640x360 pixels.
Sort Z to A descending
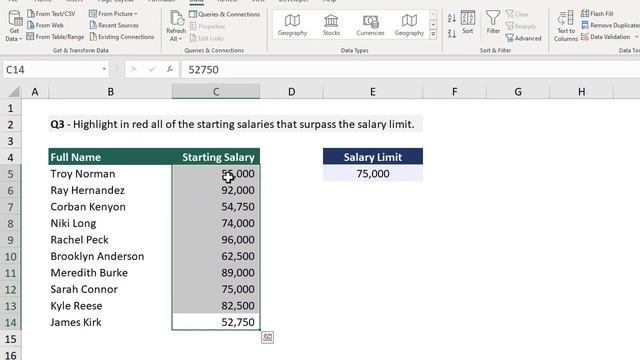[451, 33]
